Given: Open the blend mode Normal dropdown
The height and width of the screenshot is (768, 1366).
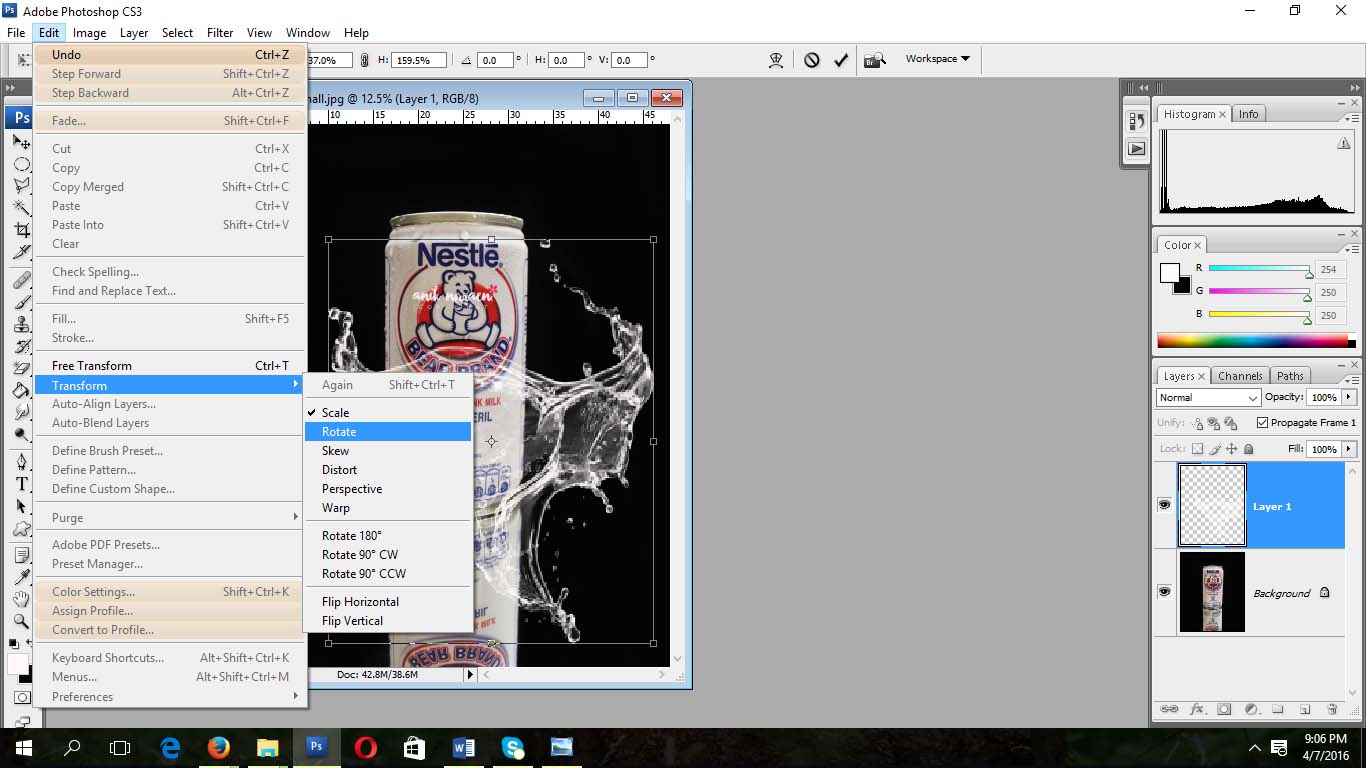Looking at the screenshot, I should (x=1208, y=397).
